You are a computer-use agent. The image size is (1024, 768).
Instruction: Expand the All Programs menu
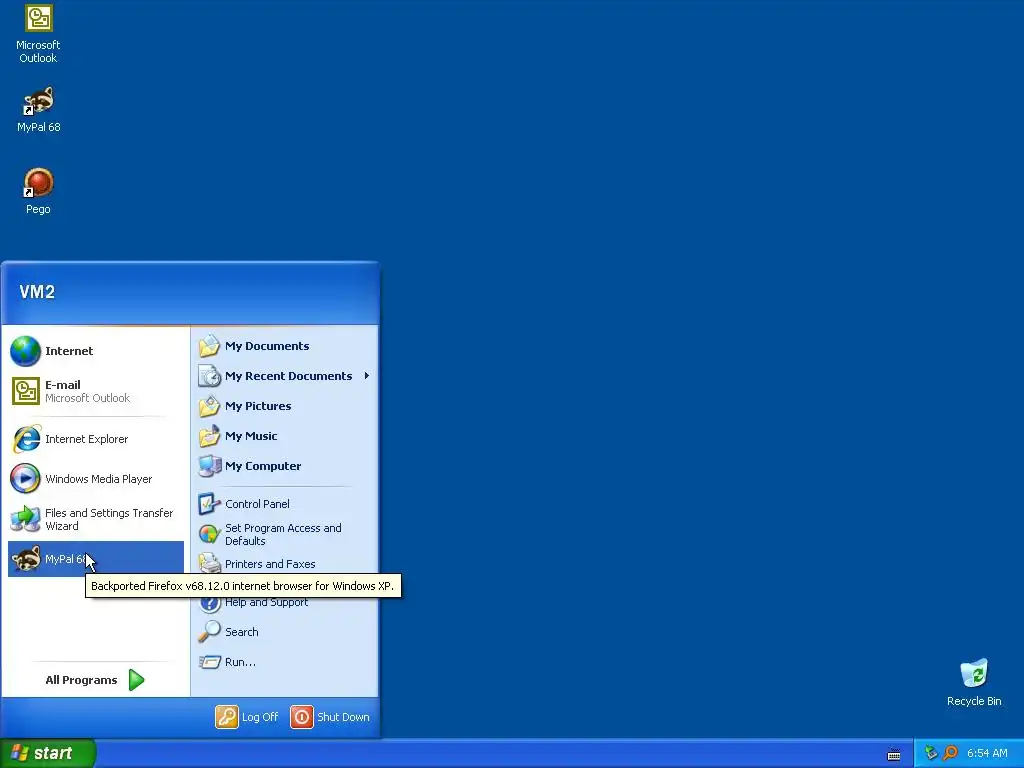point(95,680)
